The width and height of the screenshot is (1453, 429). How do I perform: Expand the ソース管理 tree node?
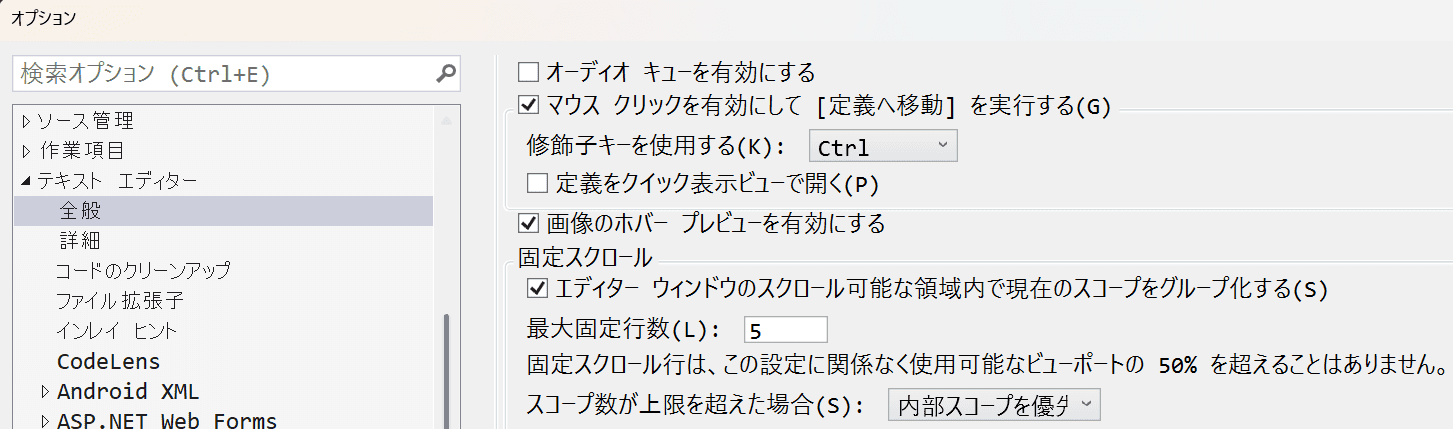point(26,122)
